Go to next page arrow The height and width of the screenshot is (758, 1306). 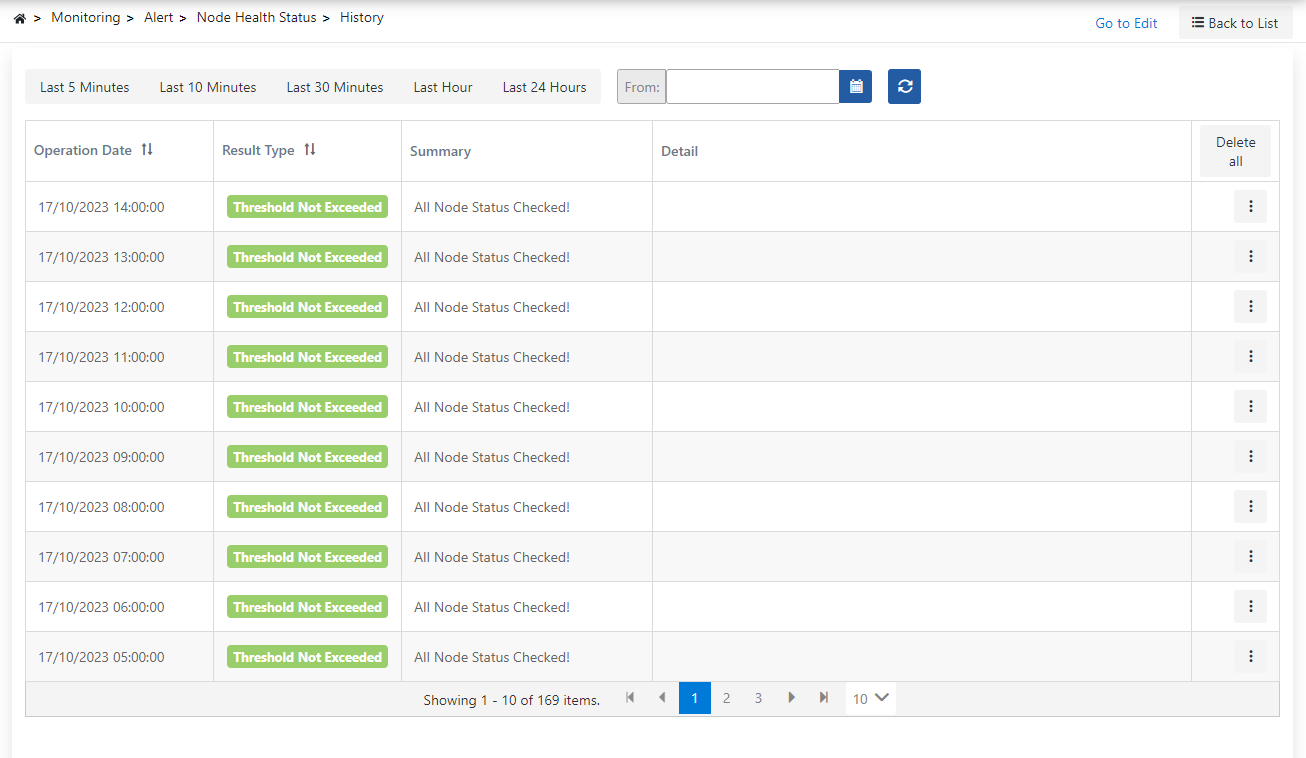(x=791, y=698)
